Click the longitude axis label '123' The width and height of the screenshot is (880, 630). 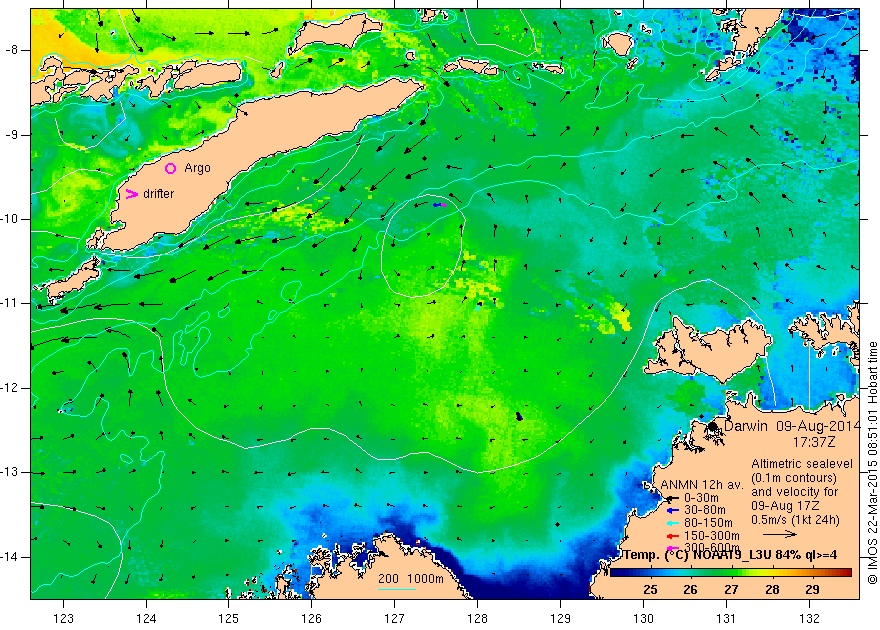click(63, 618)
